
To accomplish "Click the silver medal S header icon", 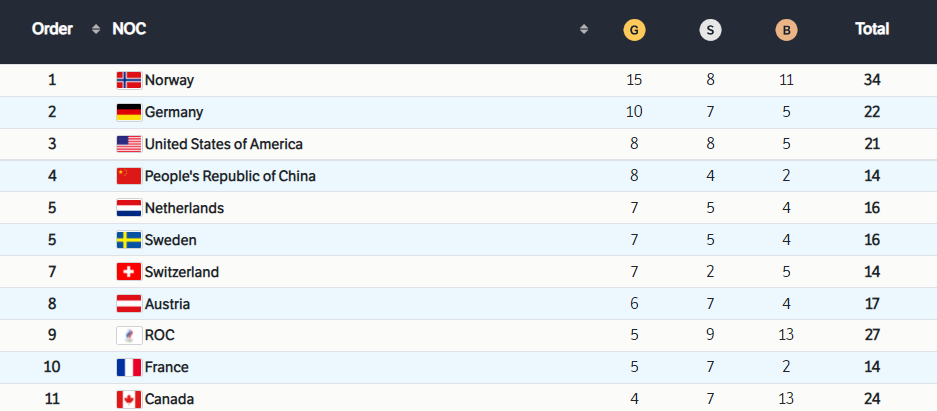I will [710, 30].
